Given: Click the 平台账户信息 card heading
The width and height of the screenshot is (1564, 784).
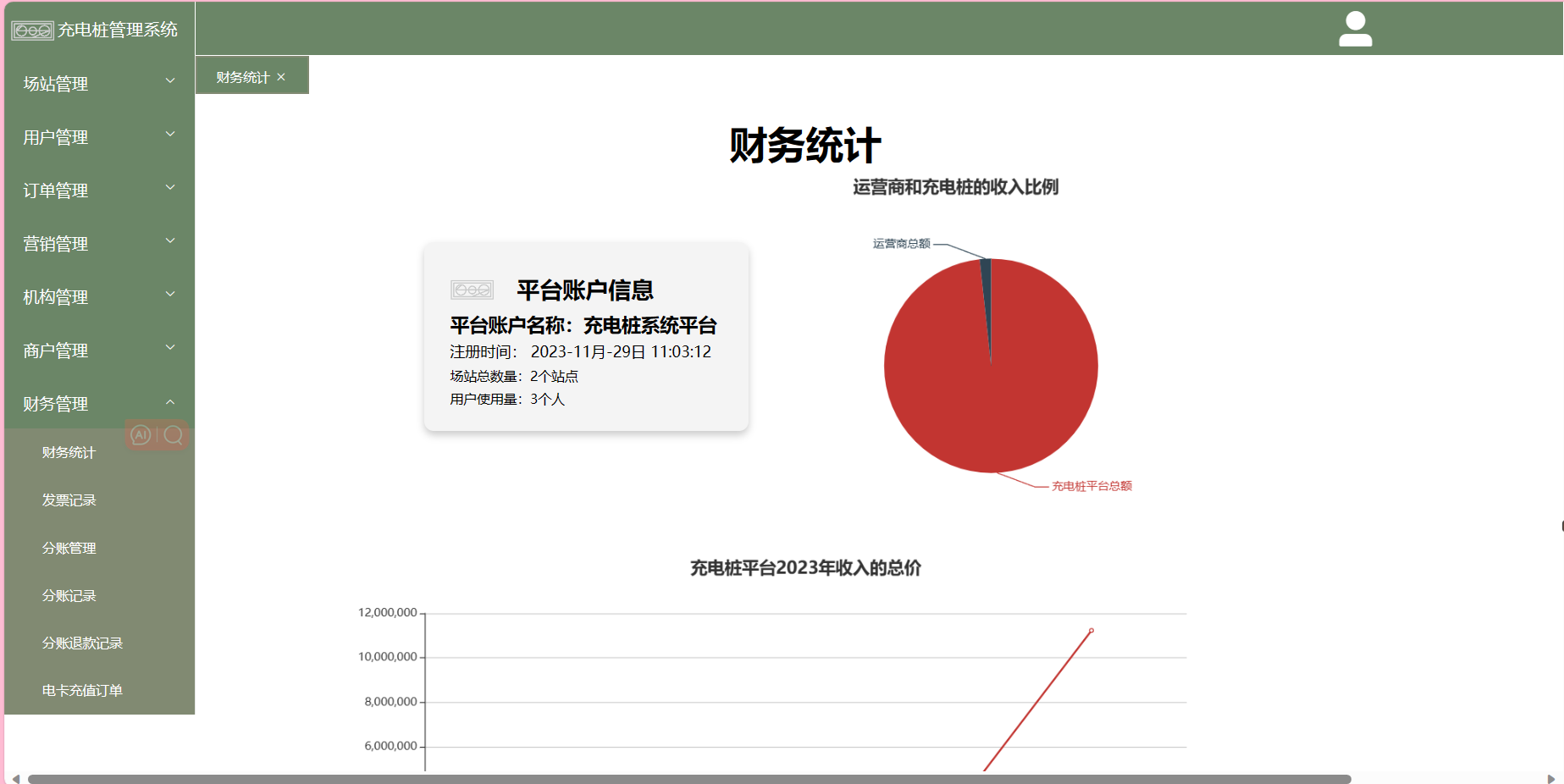Looking at the screenshot, I should point(585,290).
